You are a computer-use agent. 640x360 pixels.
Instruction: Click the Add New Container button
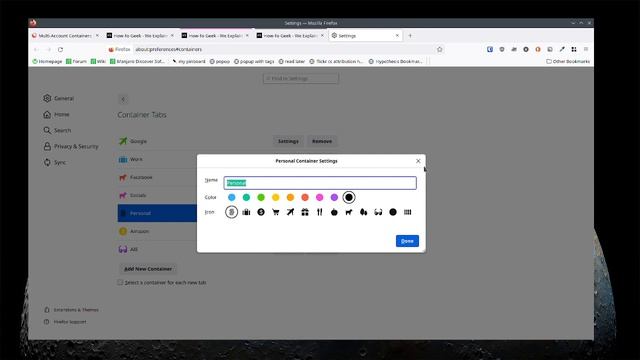148,269
